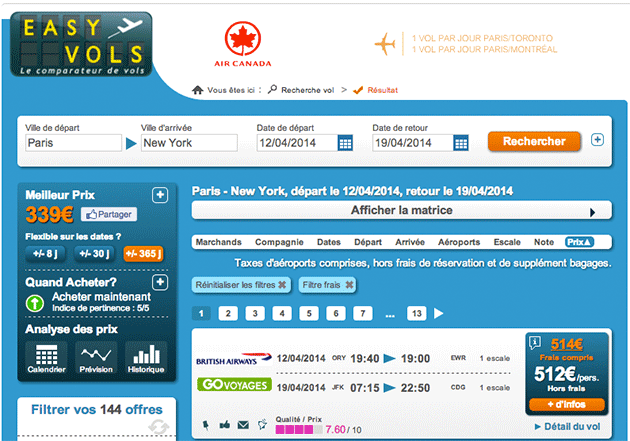Sort results by Arrivée
This screenshot has width=630, height=441.
pos(410,242)
